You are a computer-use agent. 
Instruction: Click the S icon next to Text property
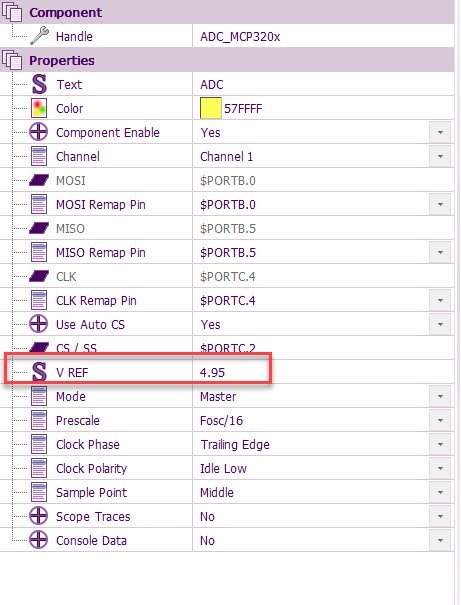click(x=39, y=84)
